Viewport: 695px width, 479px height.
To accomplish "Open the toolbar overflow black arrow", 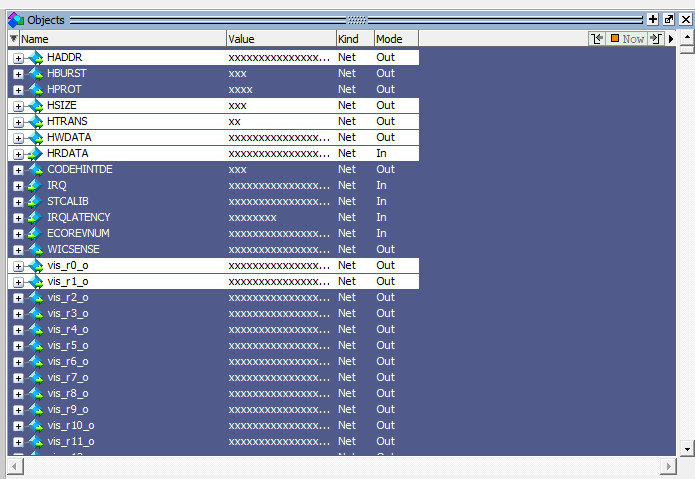I will 671,39.
